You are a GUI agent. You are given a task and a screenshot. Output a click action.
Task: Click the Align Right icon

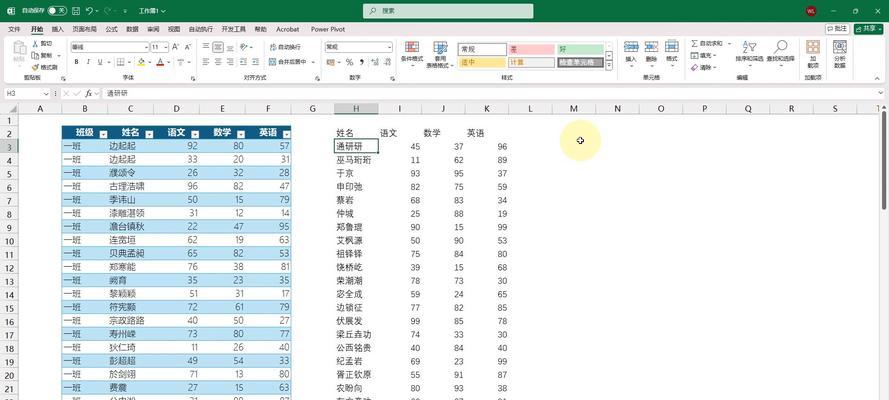(230, 62)
